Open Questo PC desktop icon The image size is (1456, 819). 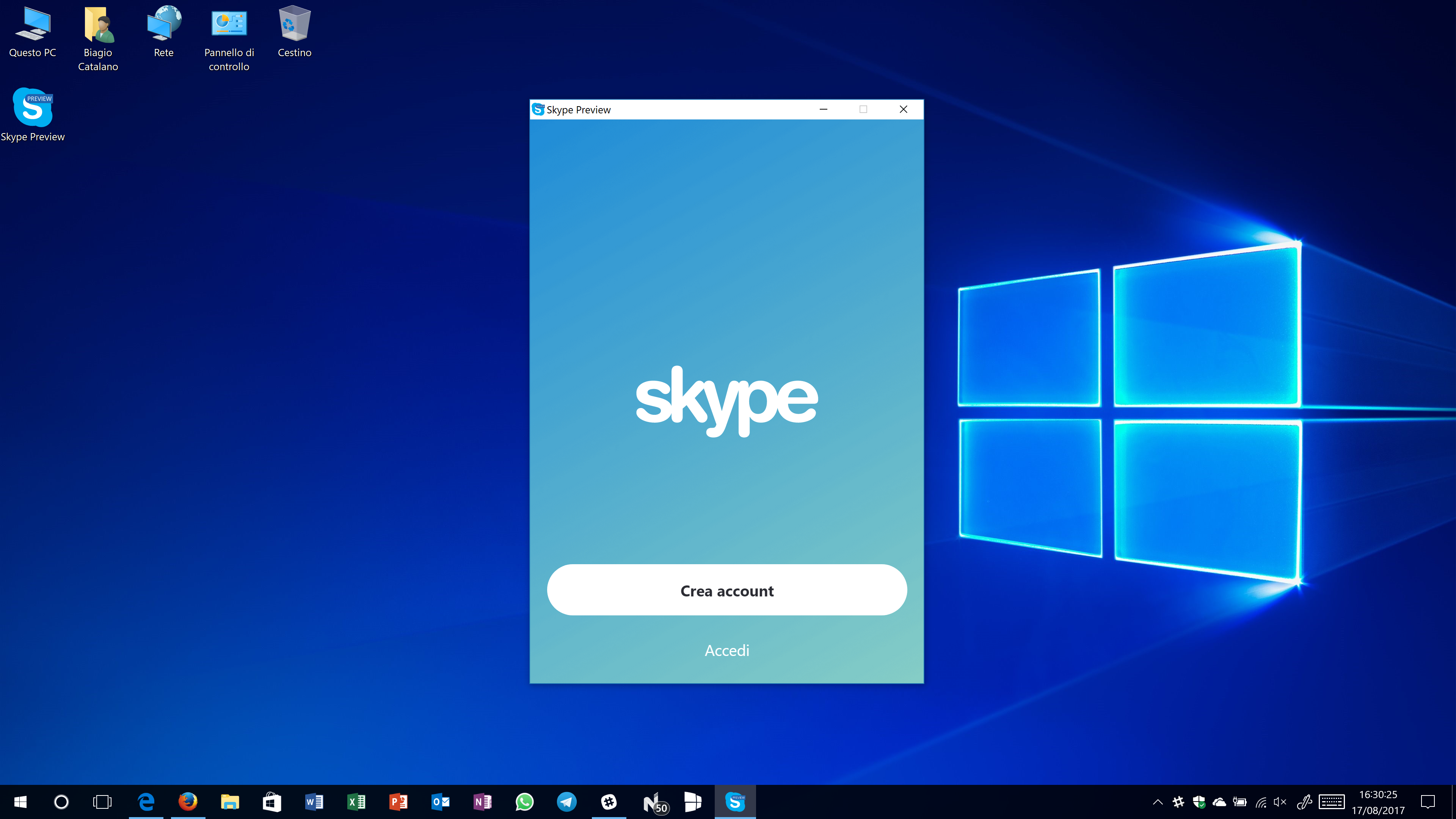coord(33,31)
